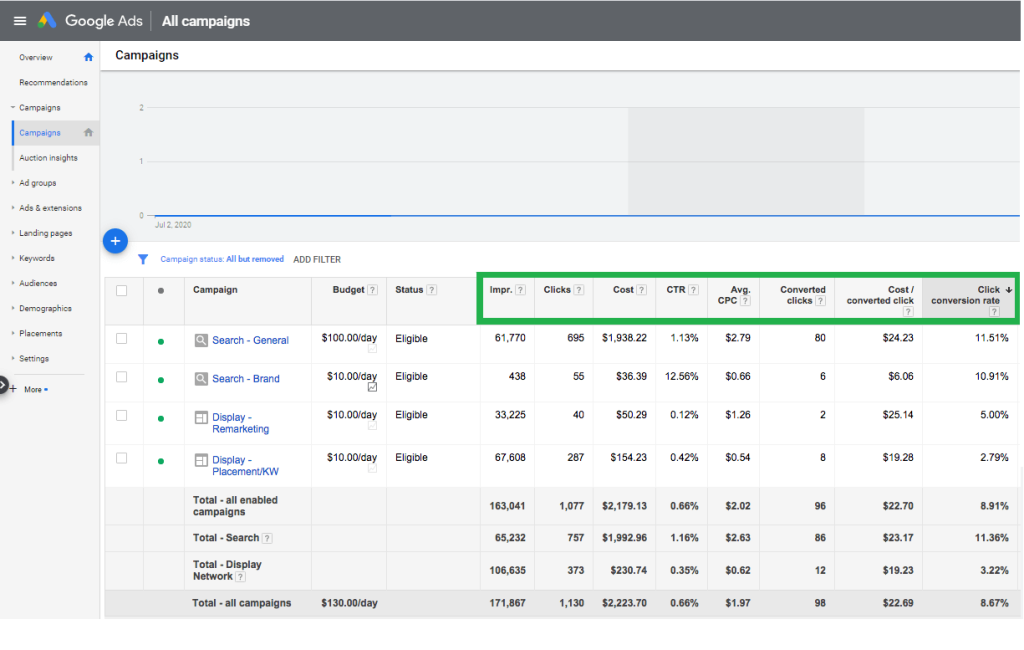Click the help icon beside Status header
This screenshot has width=1024, height=650.
(432, 290)
